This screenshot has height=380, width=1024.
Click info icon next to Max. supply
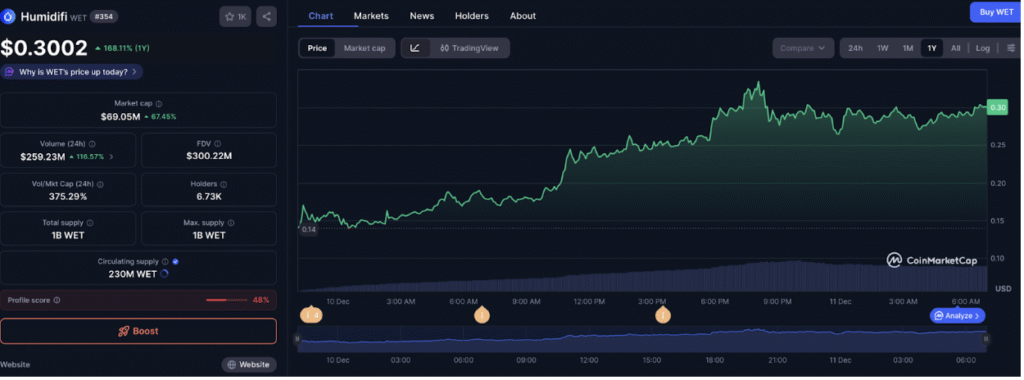pos(231,223)
